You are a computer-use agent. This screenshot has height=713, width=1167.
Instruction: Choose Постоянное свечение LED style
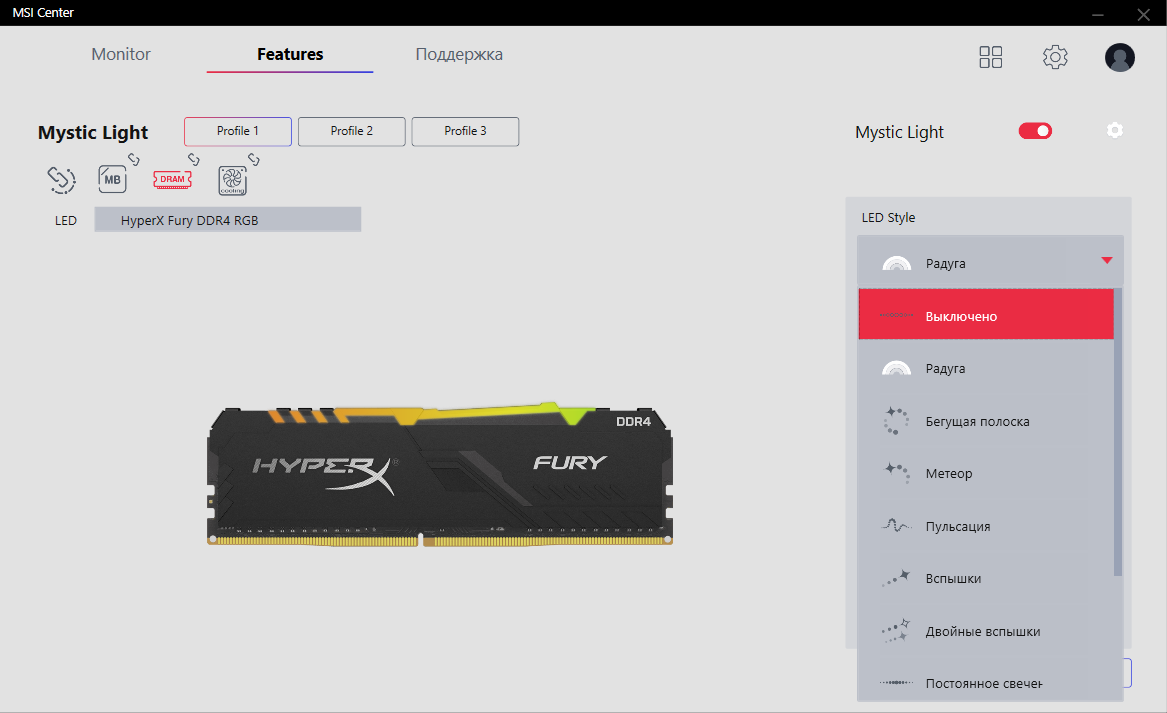tap(985, 682)
